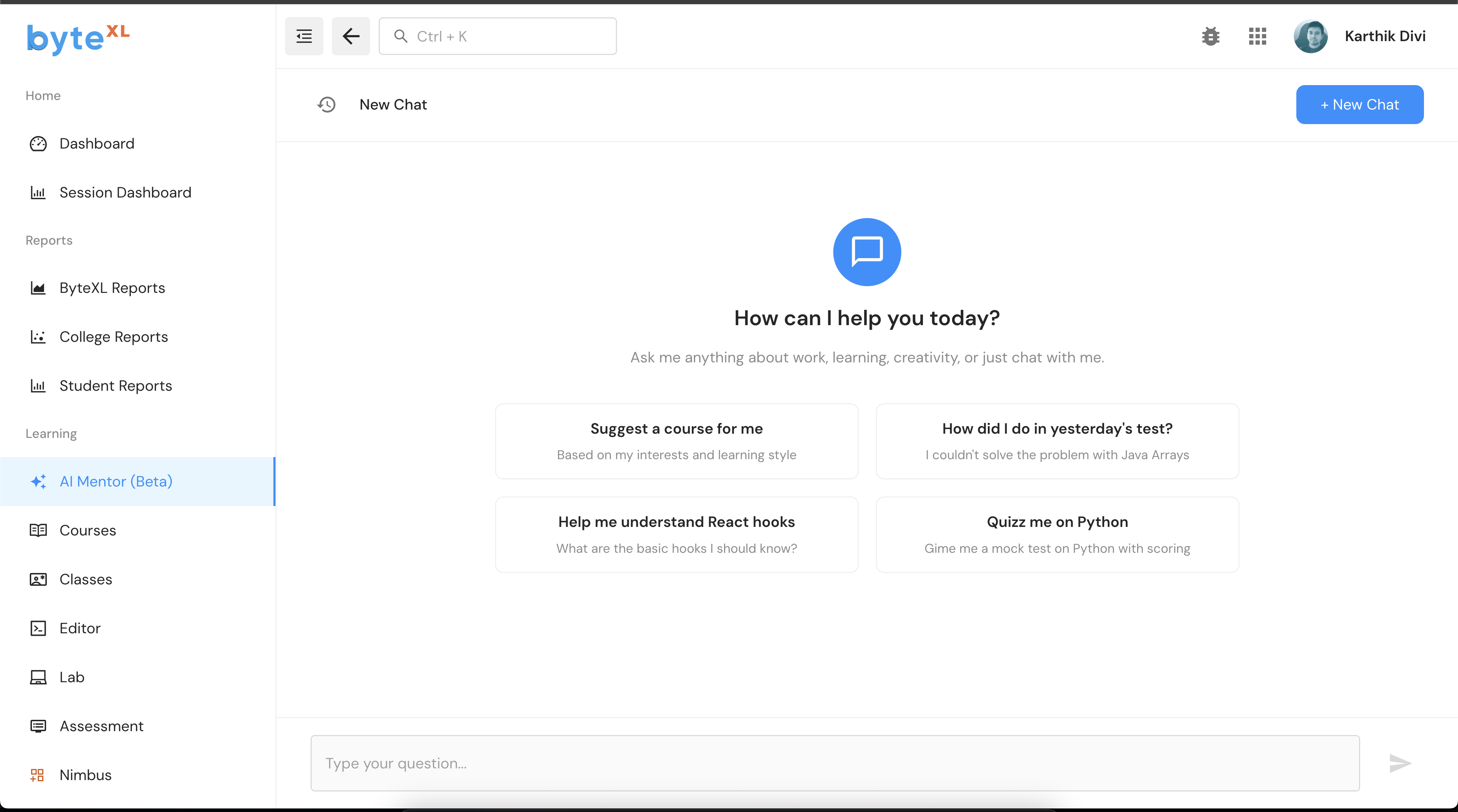Open the Dashboard in the sidebar
This screenshot has height=812, width=1458.
[x=97, y=144]
